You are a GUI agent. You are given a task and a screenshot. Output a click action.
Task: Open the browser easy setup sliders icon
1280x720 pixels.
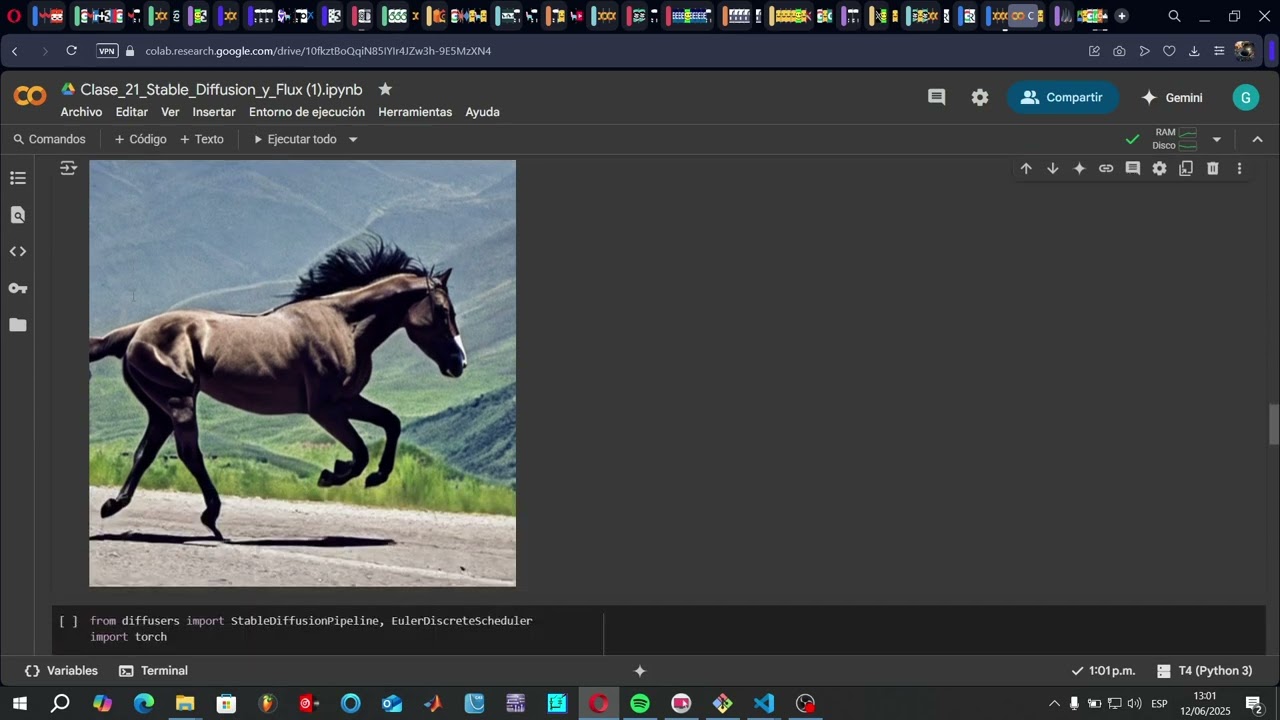coord(1219,51)
